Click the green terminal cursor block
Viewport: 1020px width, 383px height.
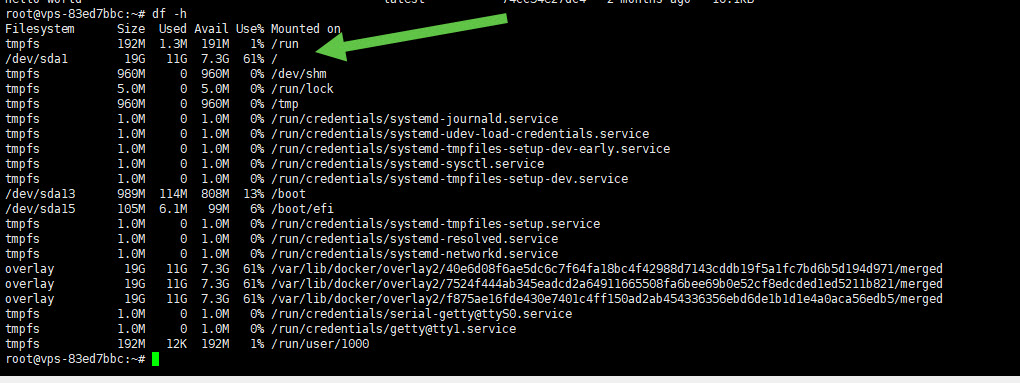pos(155,359)
